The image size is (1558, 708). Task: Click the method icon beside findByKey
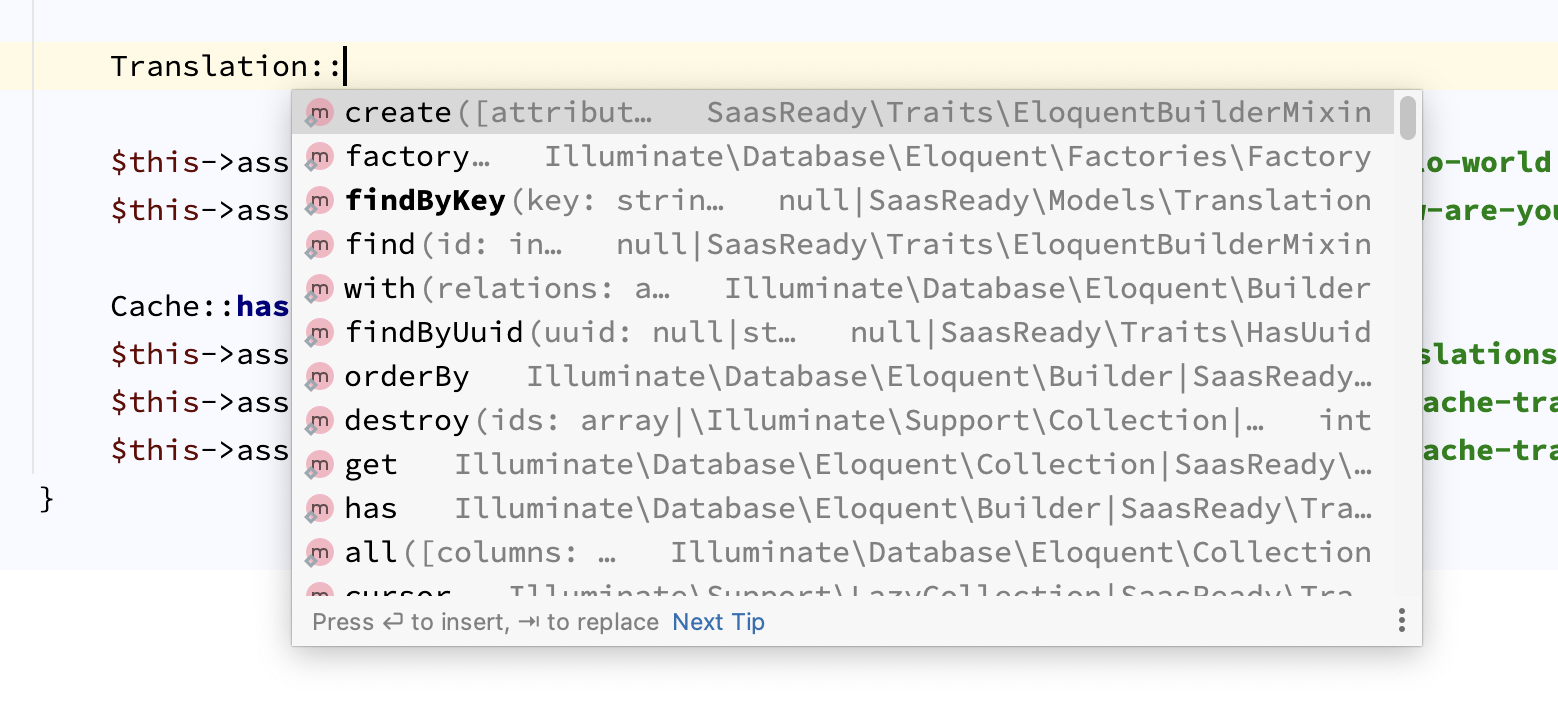(x=319, y=201)
